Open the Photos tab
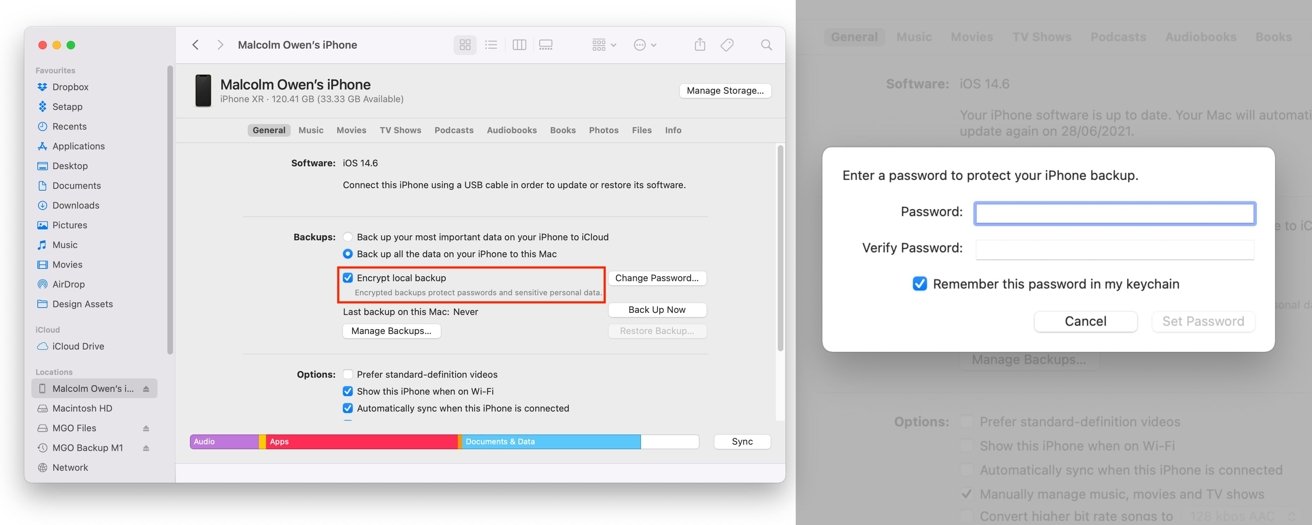 tap(603, 130)
